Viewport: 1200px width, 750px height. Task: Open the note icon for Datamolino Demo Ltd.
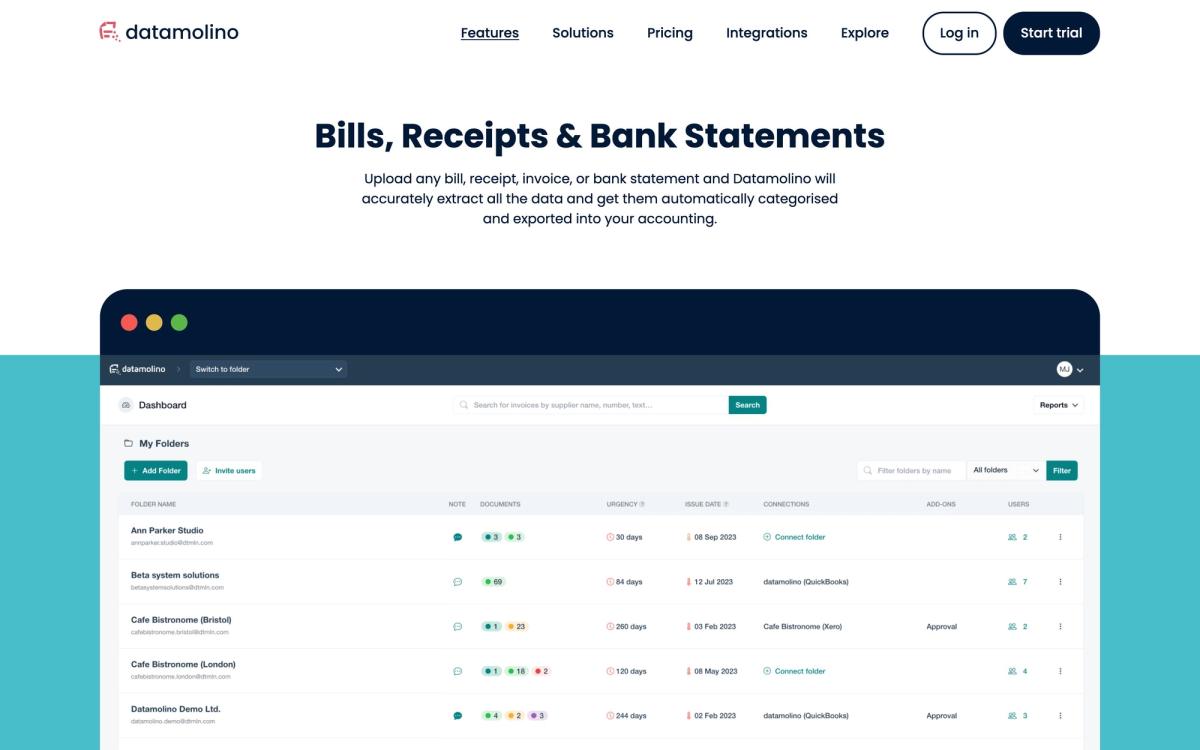coord(458,716)
